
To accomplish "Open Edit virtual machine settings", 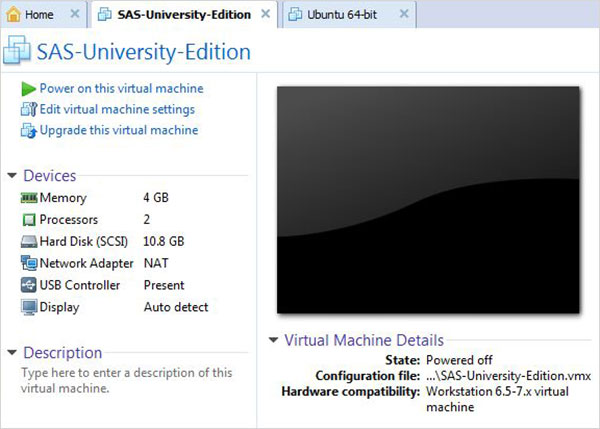I will coord(117,109).
